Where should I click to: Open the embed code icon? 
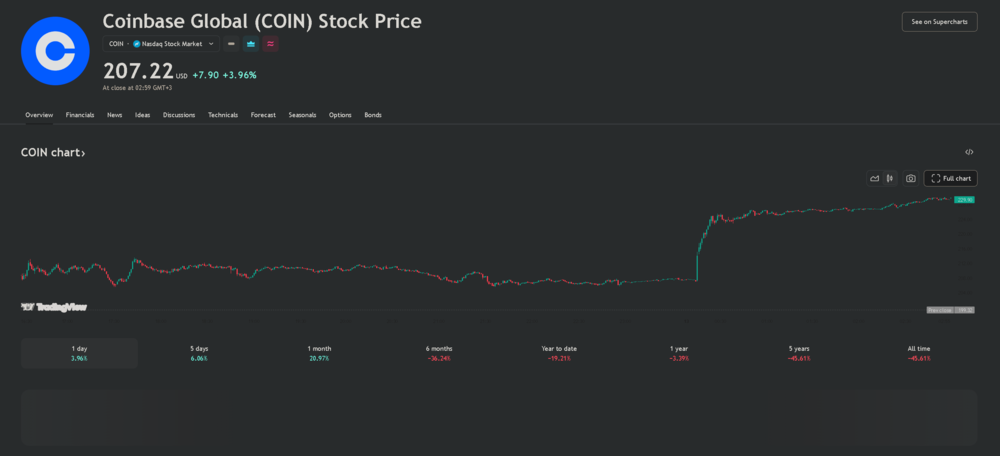pyautogui.click(x=969, y=152)
